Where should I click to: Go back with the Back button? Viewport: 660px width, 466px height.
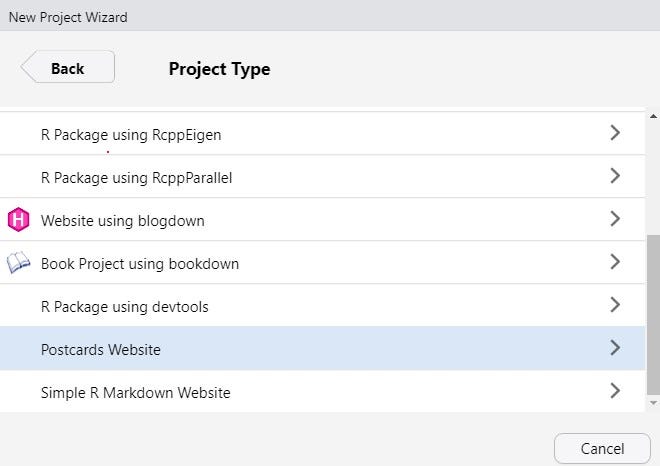(x=67, y=68)
